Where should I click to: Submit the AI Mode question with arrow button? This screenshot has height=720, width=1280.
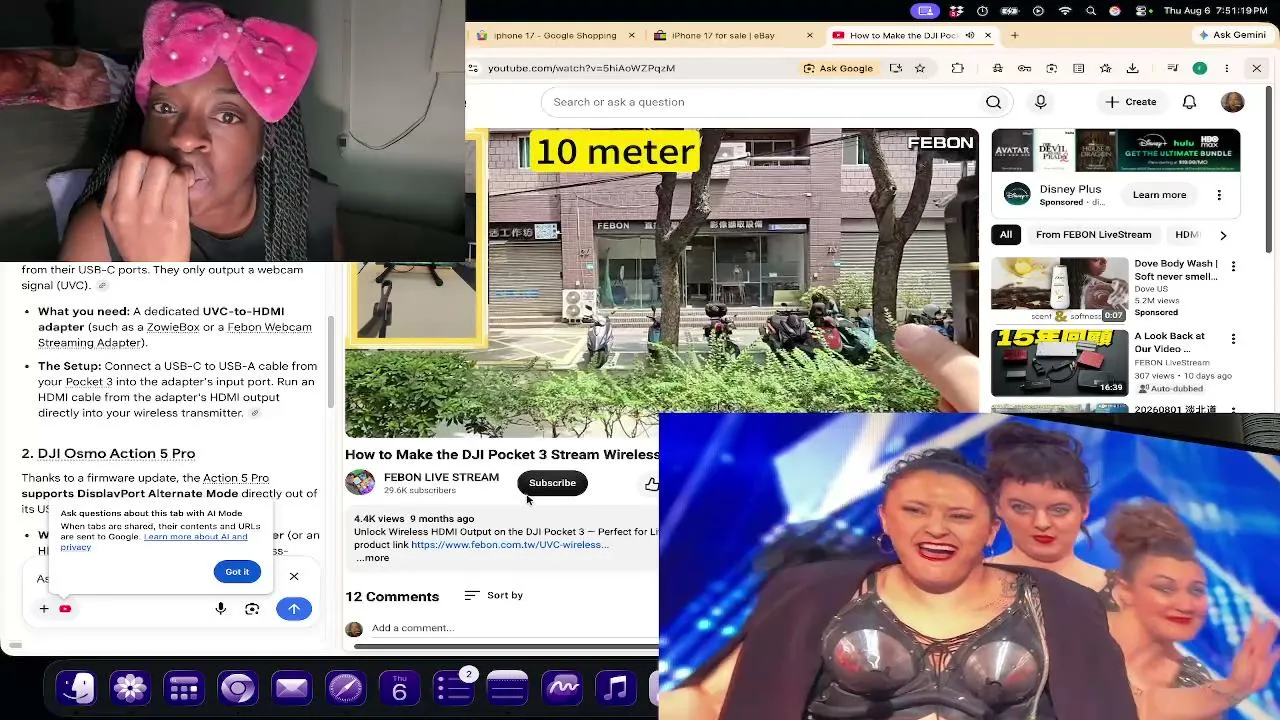pos(294,609)
